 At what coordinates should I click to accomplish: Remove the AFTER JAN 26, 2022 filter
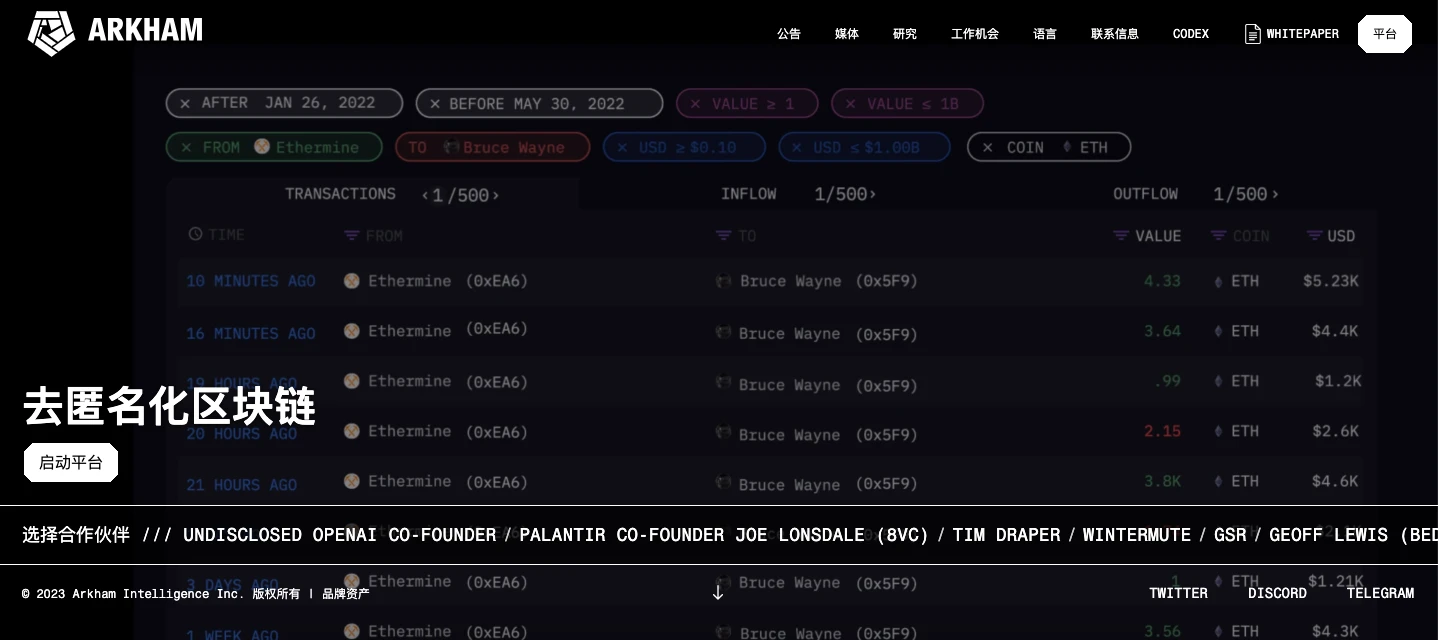(185, 103)
